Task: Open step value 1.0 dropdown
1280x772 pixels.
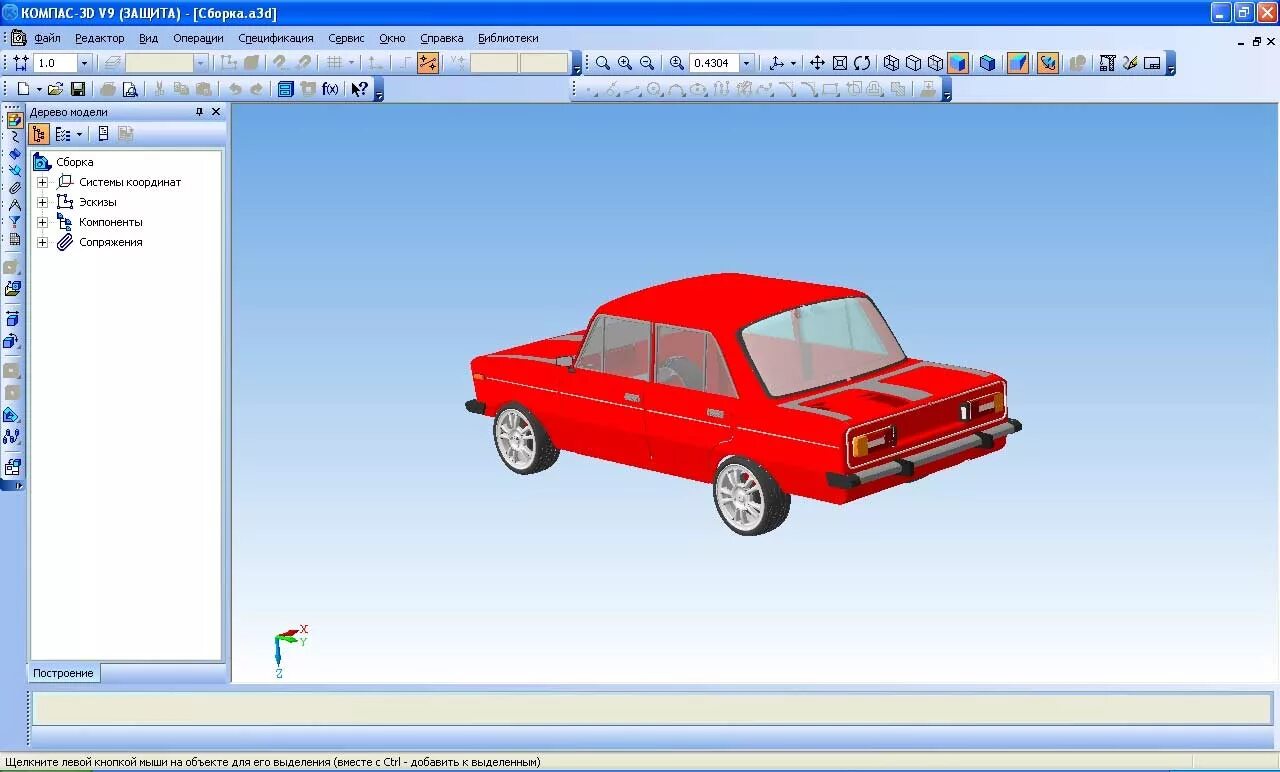Action: (x=84, y=63)
